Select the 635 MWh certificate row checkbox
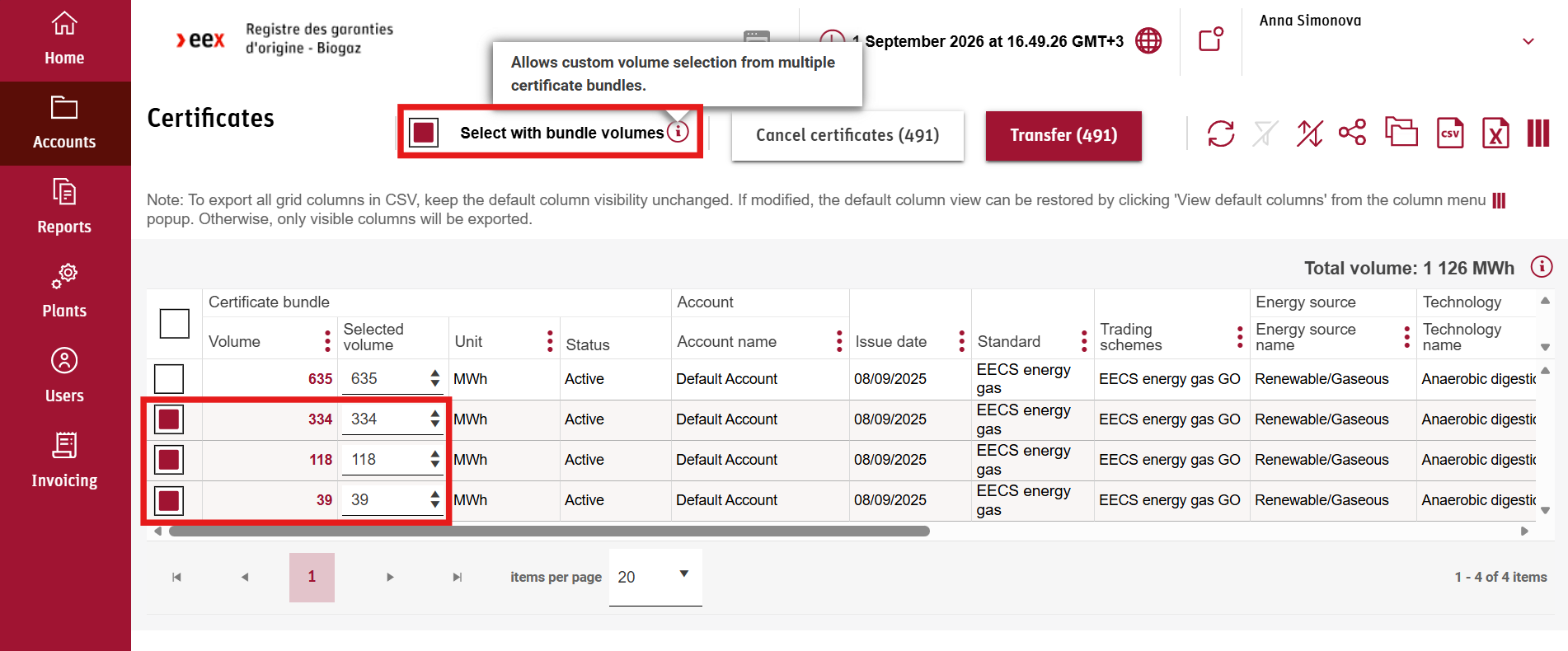1568x651 pixels. [169, 379]
